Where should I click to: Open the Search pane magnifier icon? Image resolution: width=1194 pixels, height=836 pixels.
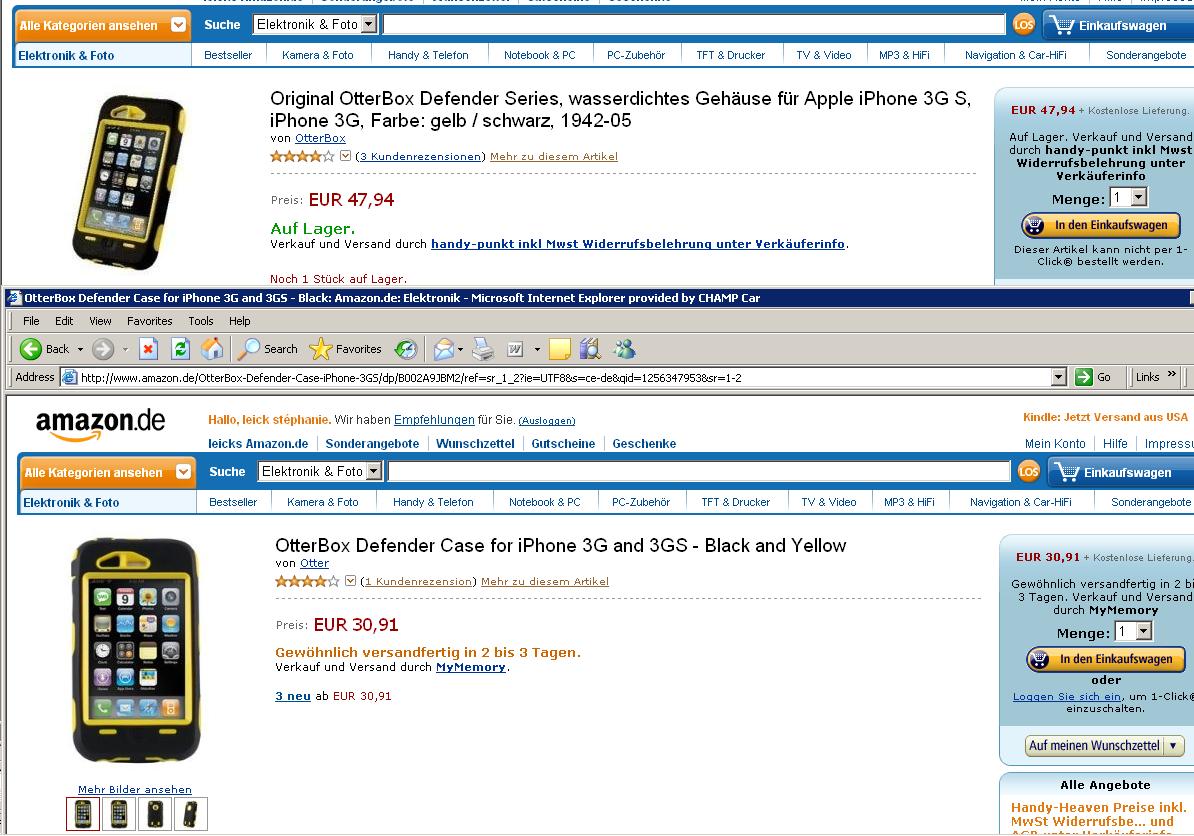point(248,349)
